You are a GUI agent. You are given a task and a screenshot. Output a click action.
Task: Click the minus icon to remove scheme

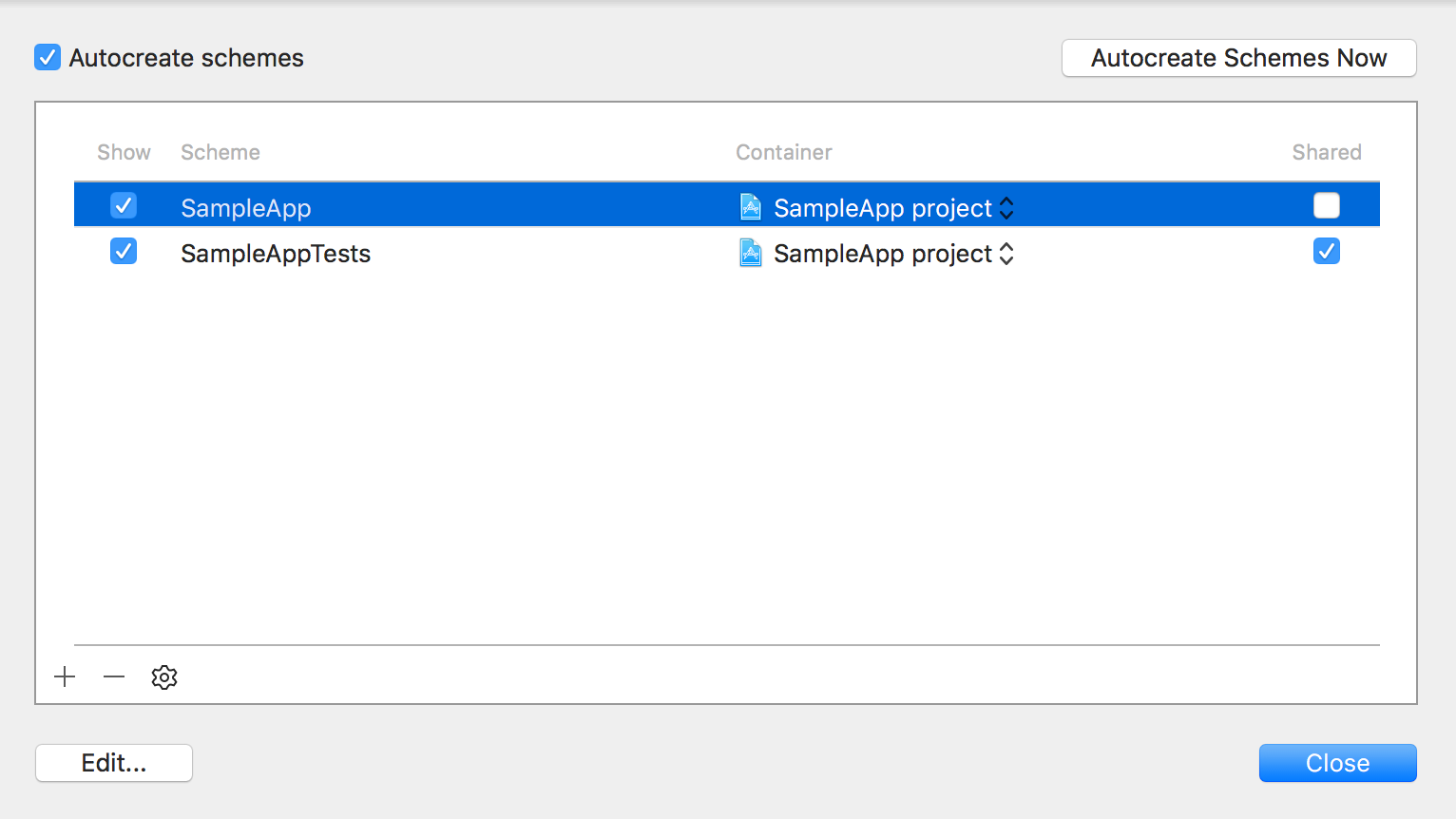pyautogui.click(x=114, y=676)
